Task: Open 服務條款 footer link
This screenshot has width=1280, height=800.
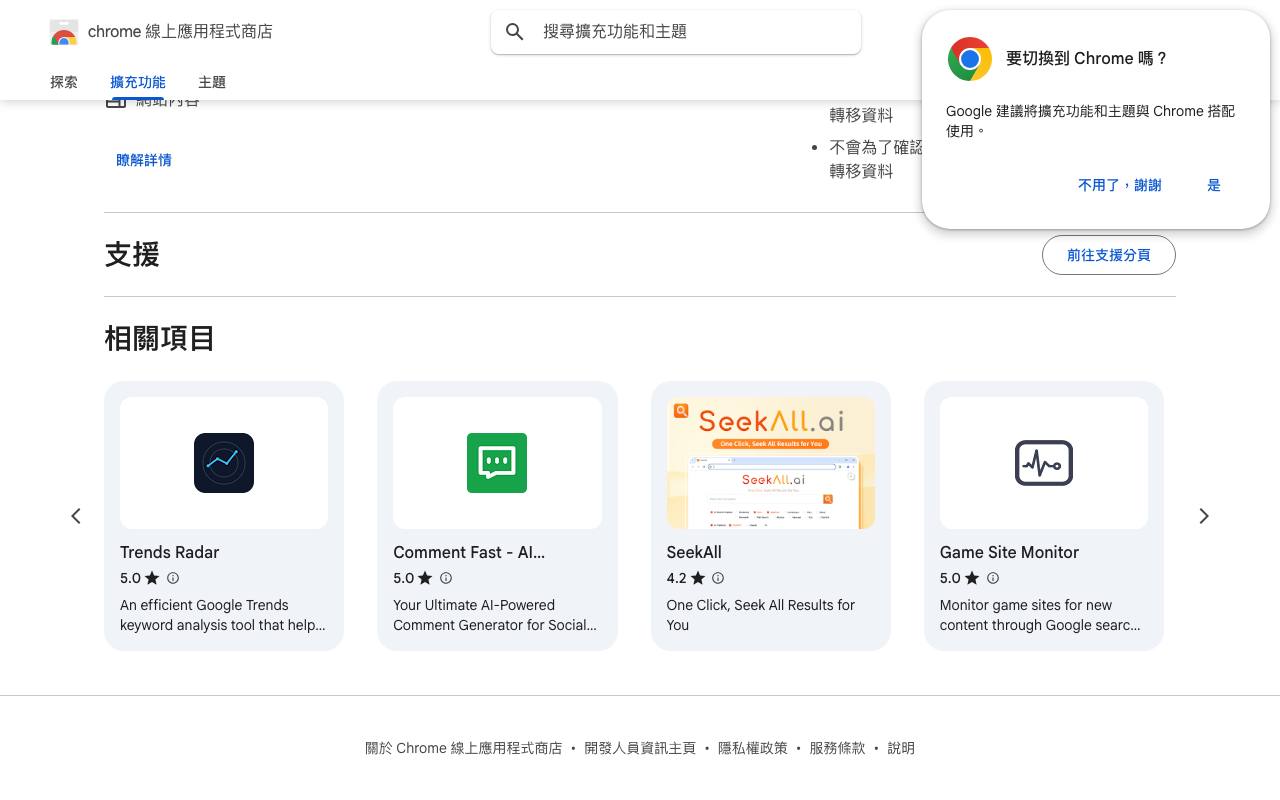Action: [x=838, y=748]
